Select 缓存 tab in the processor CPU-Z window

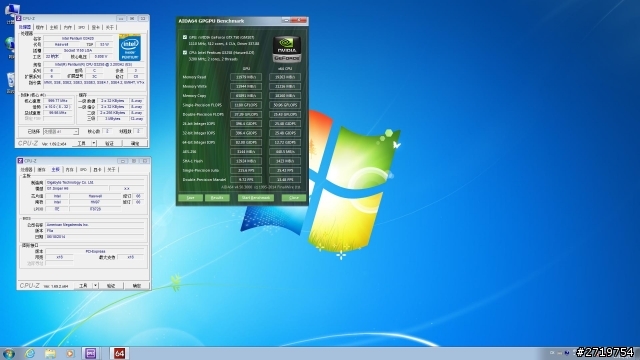(40, 27)
